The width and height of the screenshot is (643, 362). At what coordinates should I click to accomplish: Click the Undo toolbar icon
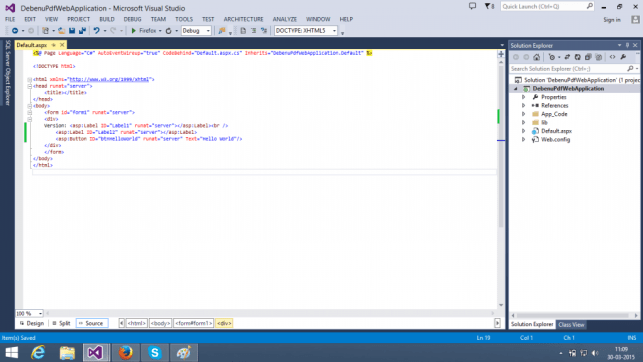[x=96, y=31]
